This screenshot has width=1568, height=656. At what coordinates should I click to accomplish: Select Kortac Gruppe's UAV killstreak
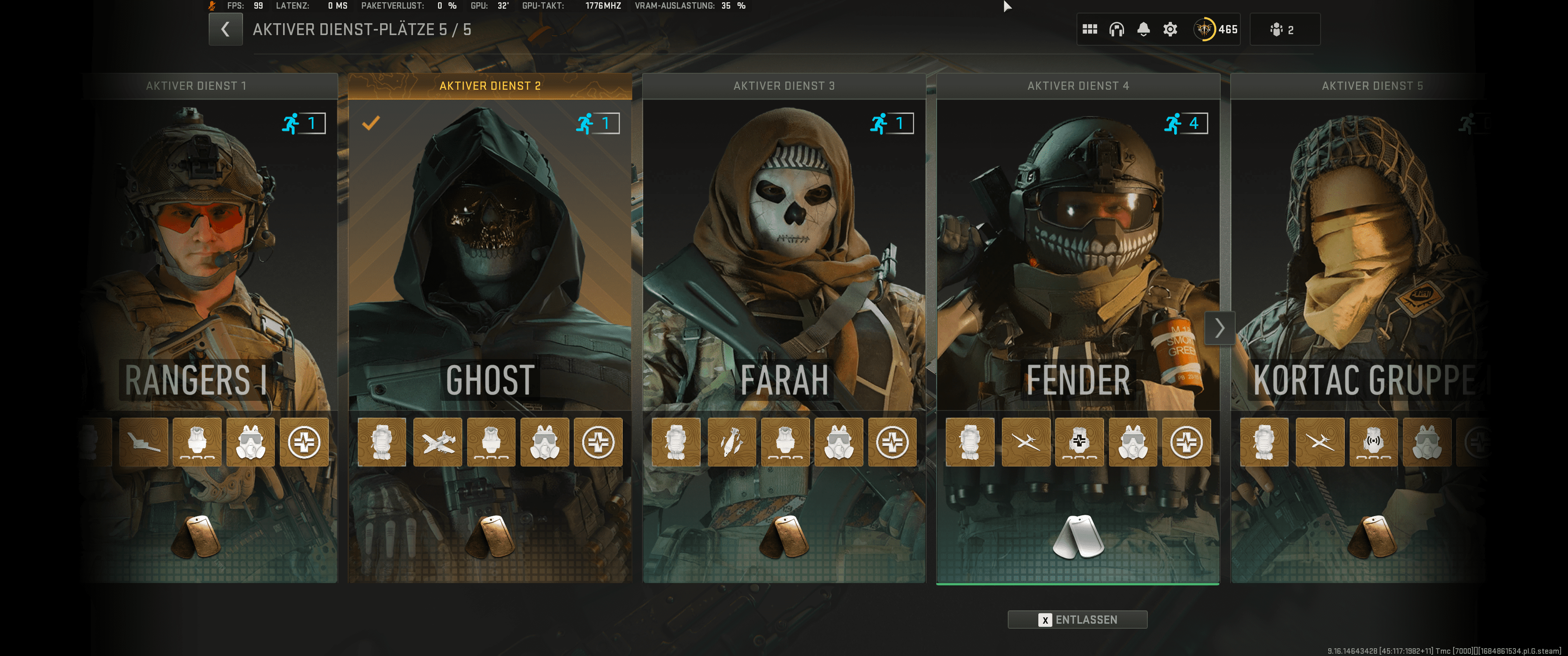(1320, 442)
